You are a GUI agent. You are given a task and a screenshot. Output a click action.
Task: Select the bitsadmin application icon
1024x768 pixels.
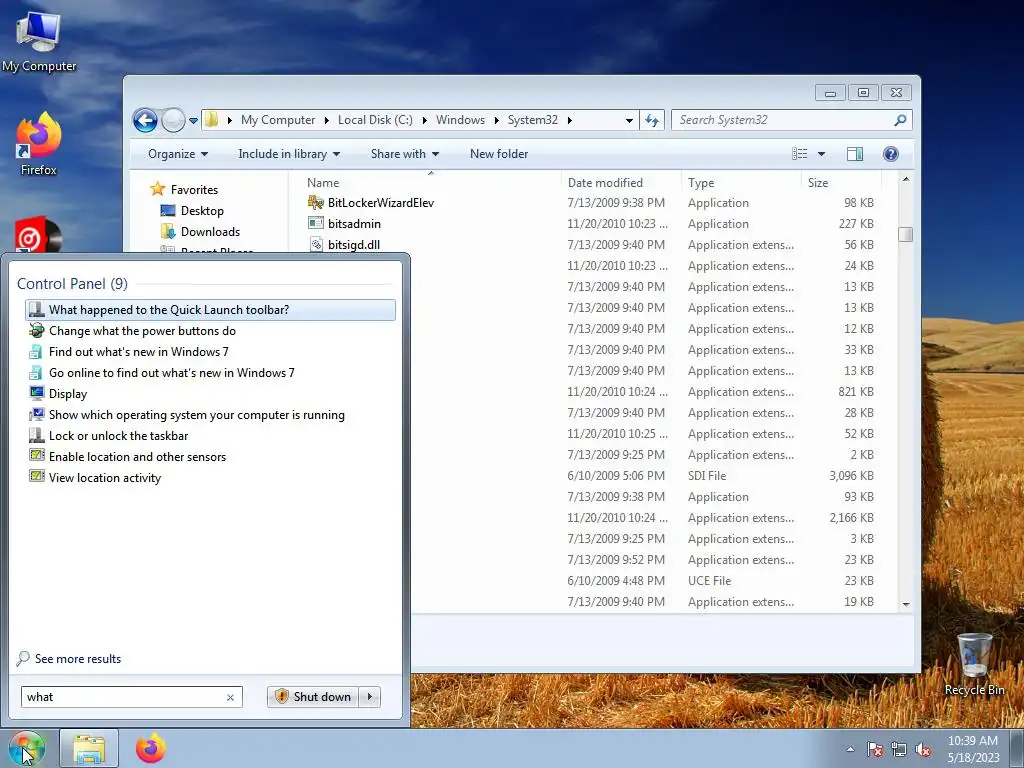(x=315, y=223)
